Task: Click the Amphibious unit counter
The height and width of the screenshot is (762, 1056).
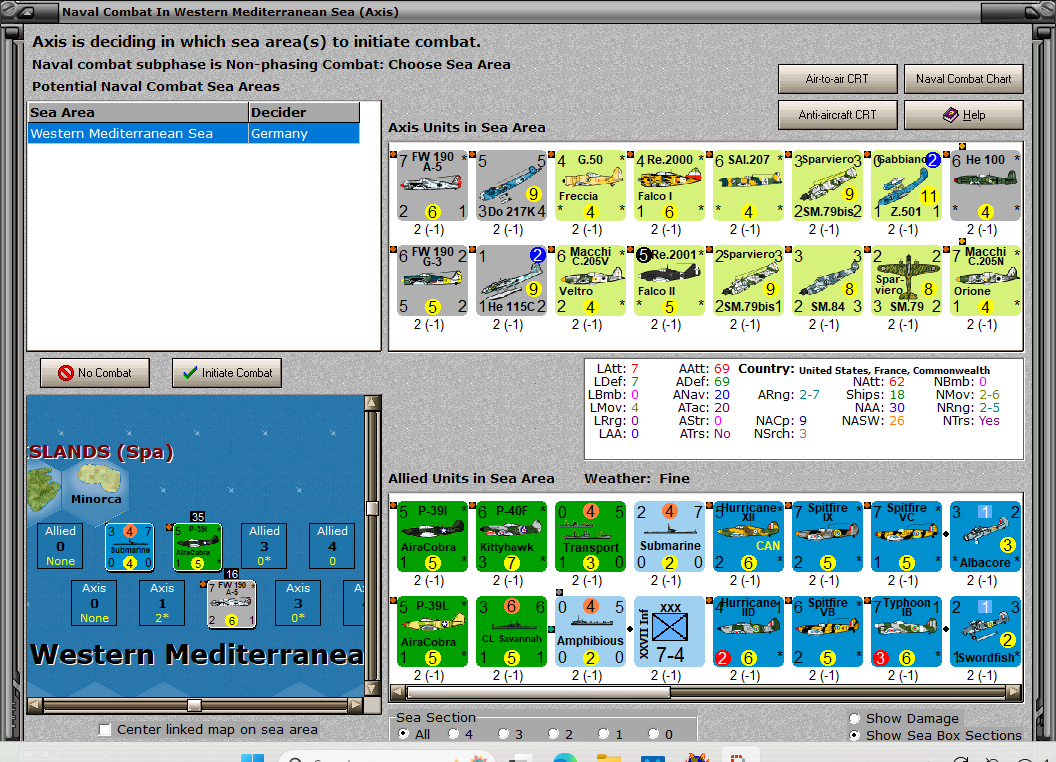Action: pyautogui.click(x=590, y=632)
